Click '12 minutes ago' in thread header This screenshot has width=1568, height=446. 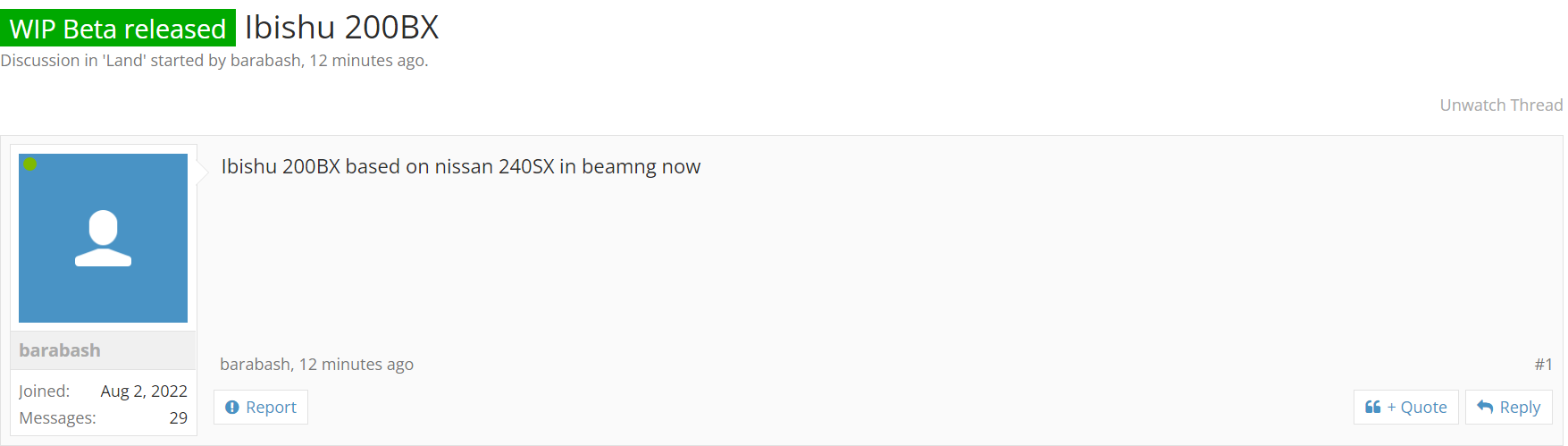[366, 60]
